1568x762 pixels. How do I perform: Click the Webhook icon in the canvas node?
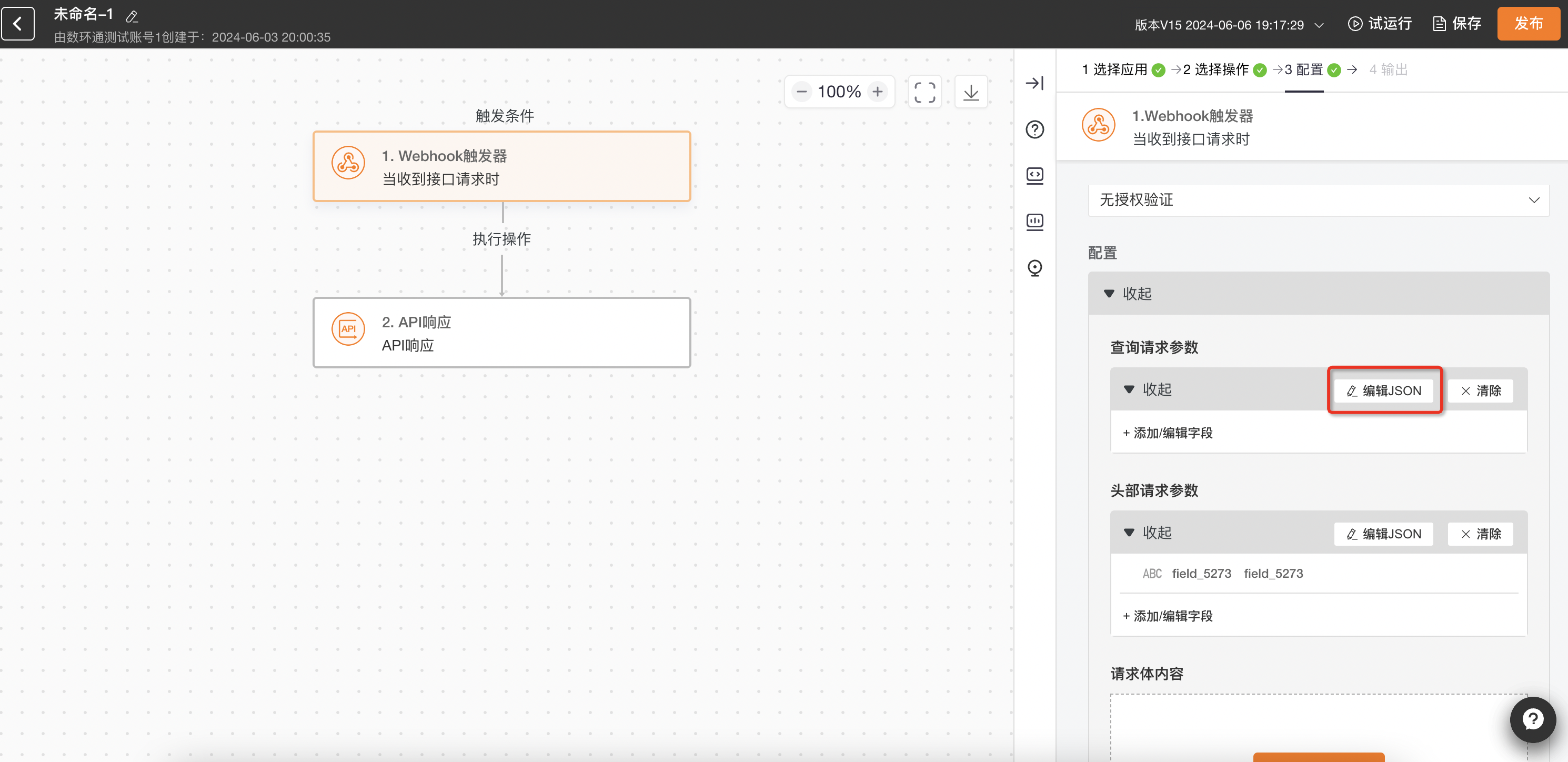point(348,163)
